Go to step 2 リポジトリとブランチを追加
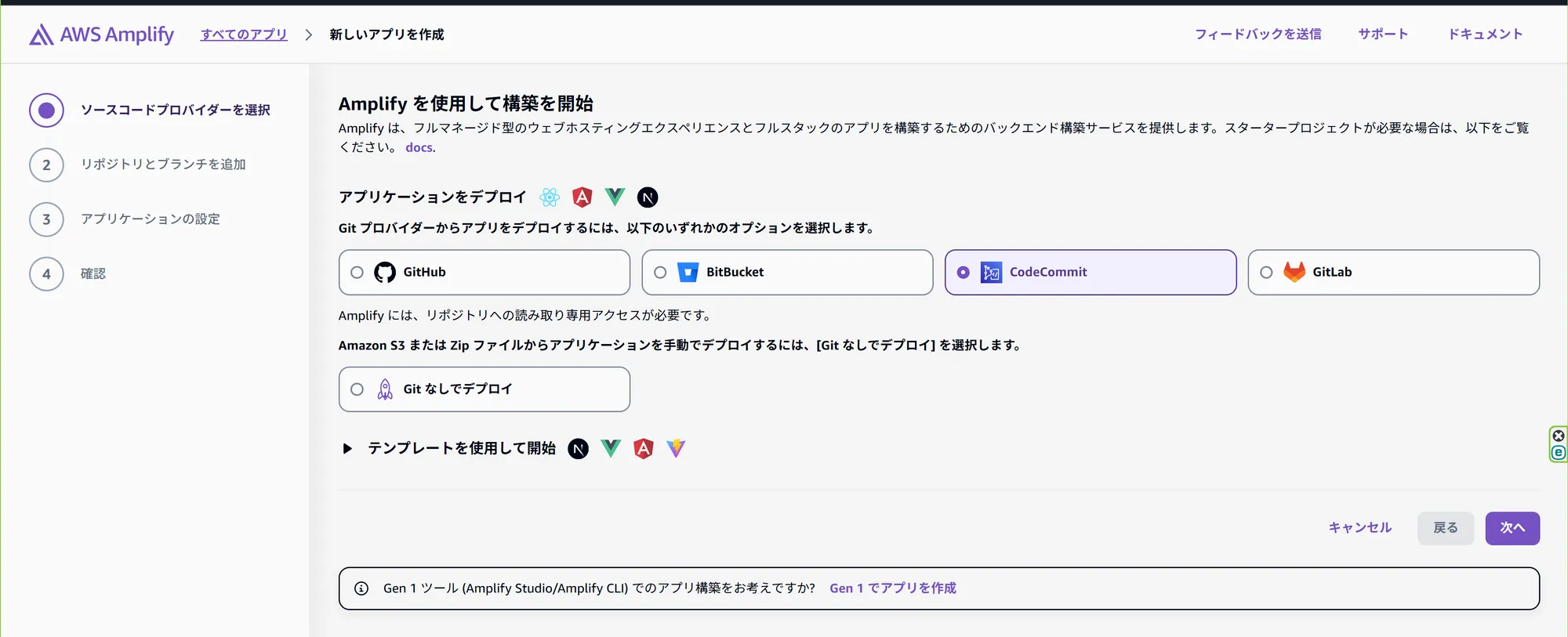The image size is (1568, 637). 163,165
